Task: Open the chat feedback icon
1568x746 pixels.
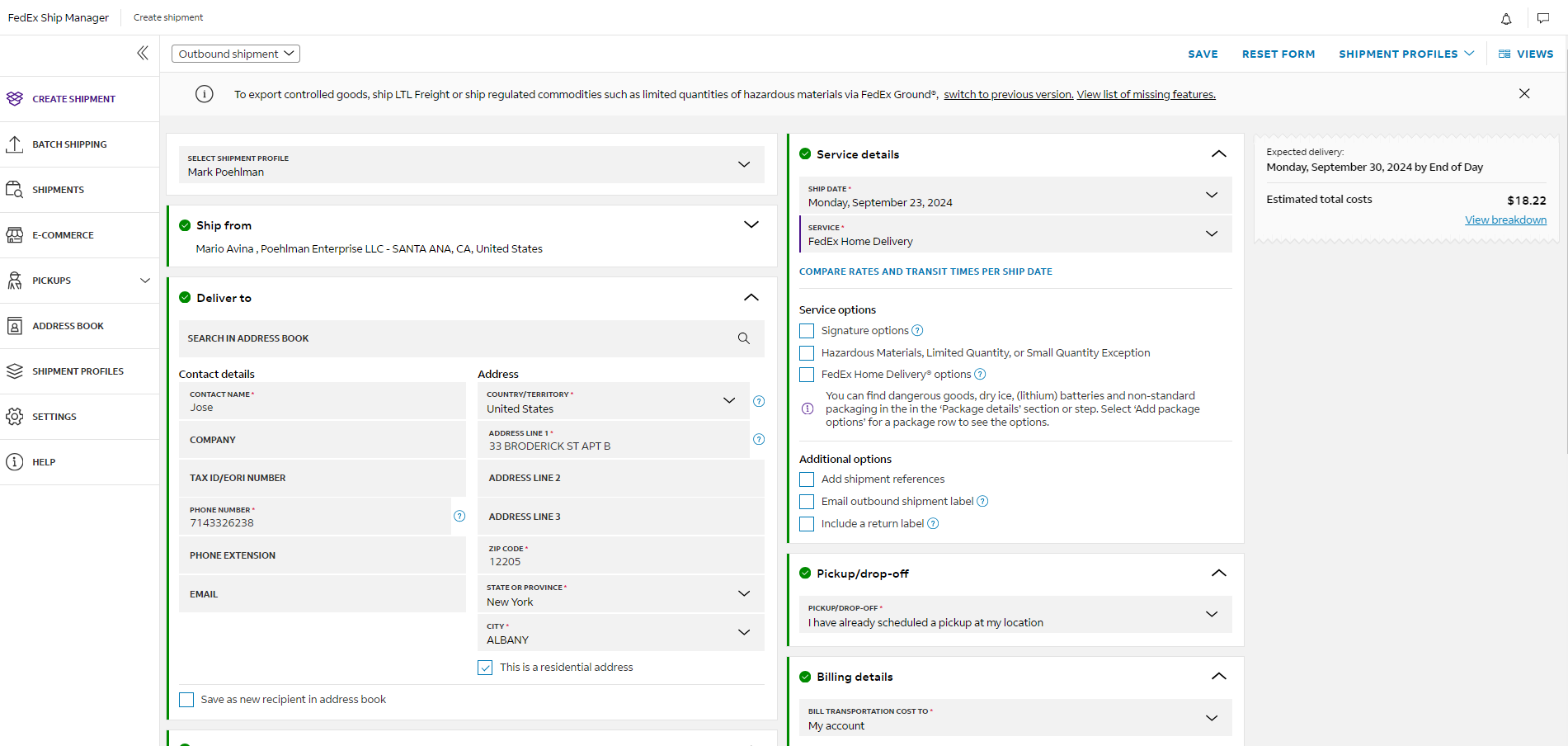Action: pyautogui.click(x=1543, y=18)
